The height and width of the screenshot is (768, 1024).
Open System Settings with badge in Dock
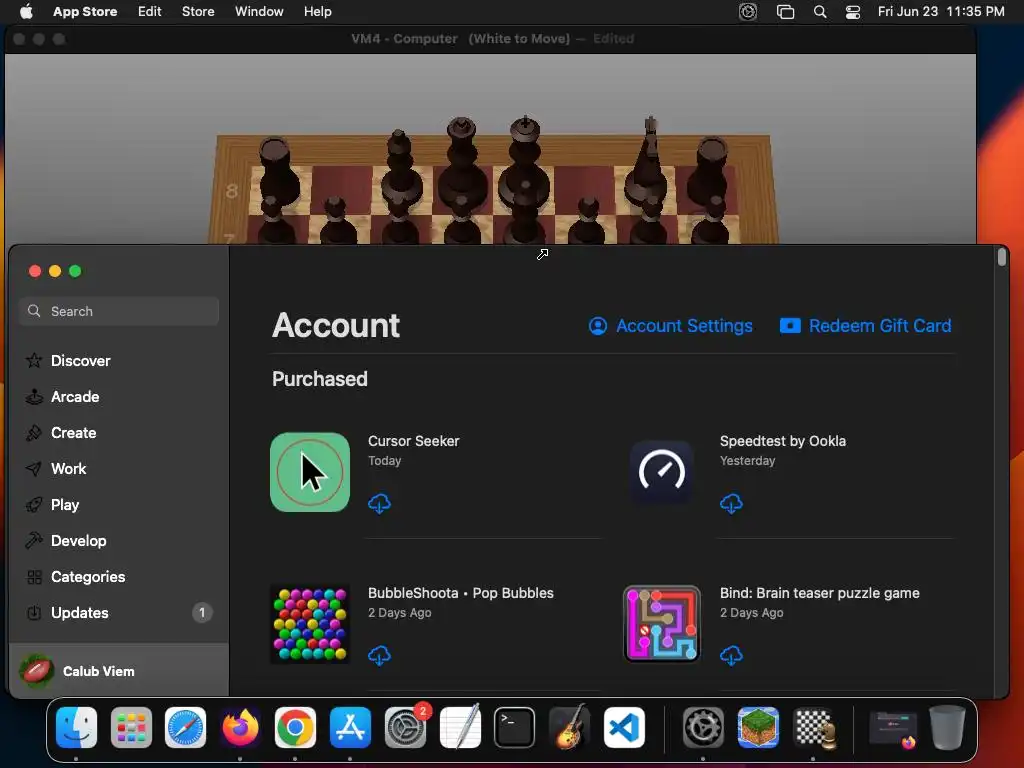(x=406, y=728)
